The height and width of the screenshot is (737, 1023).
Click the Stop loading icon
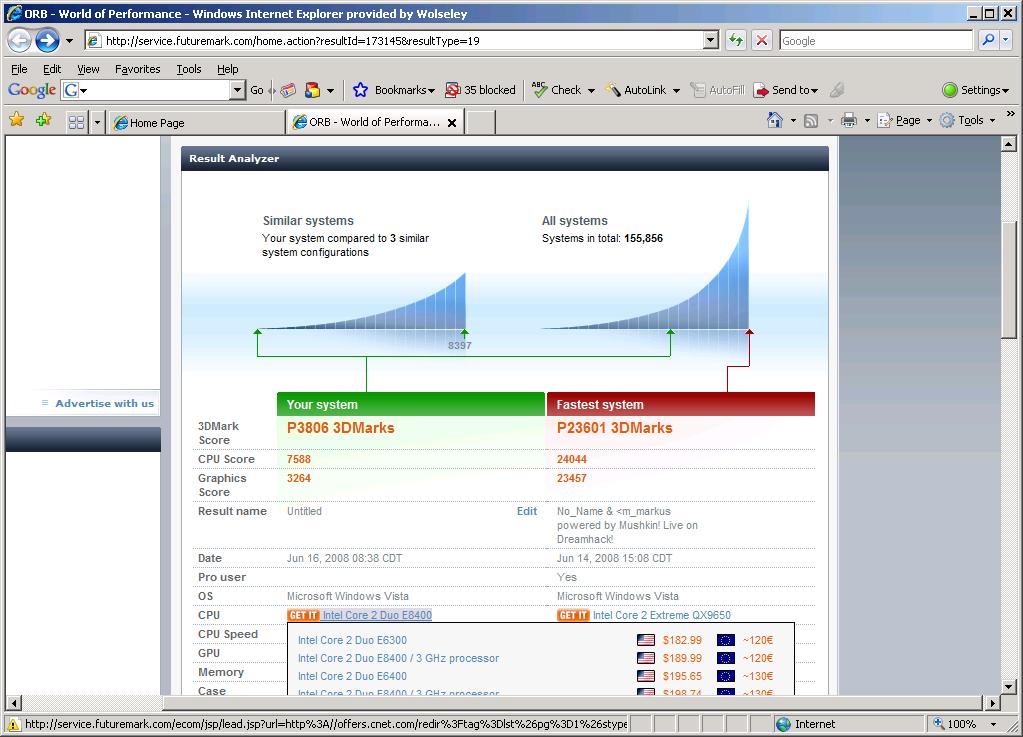click(x=762, y=41)
